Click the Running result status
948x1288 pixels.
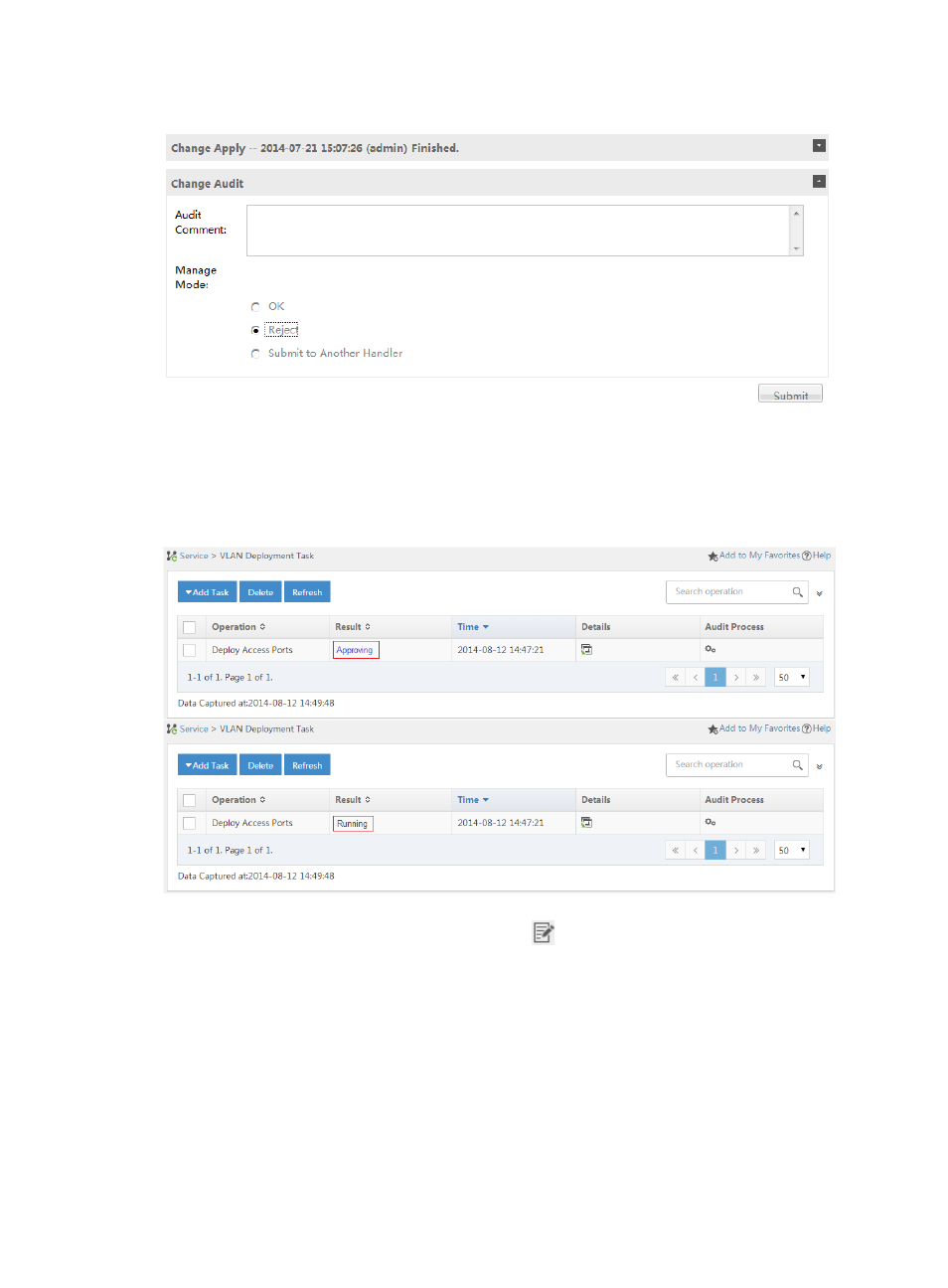pyautogui.click(x=352, y=824)
